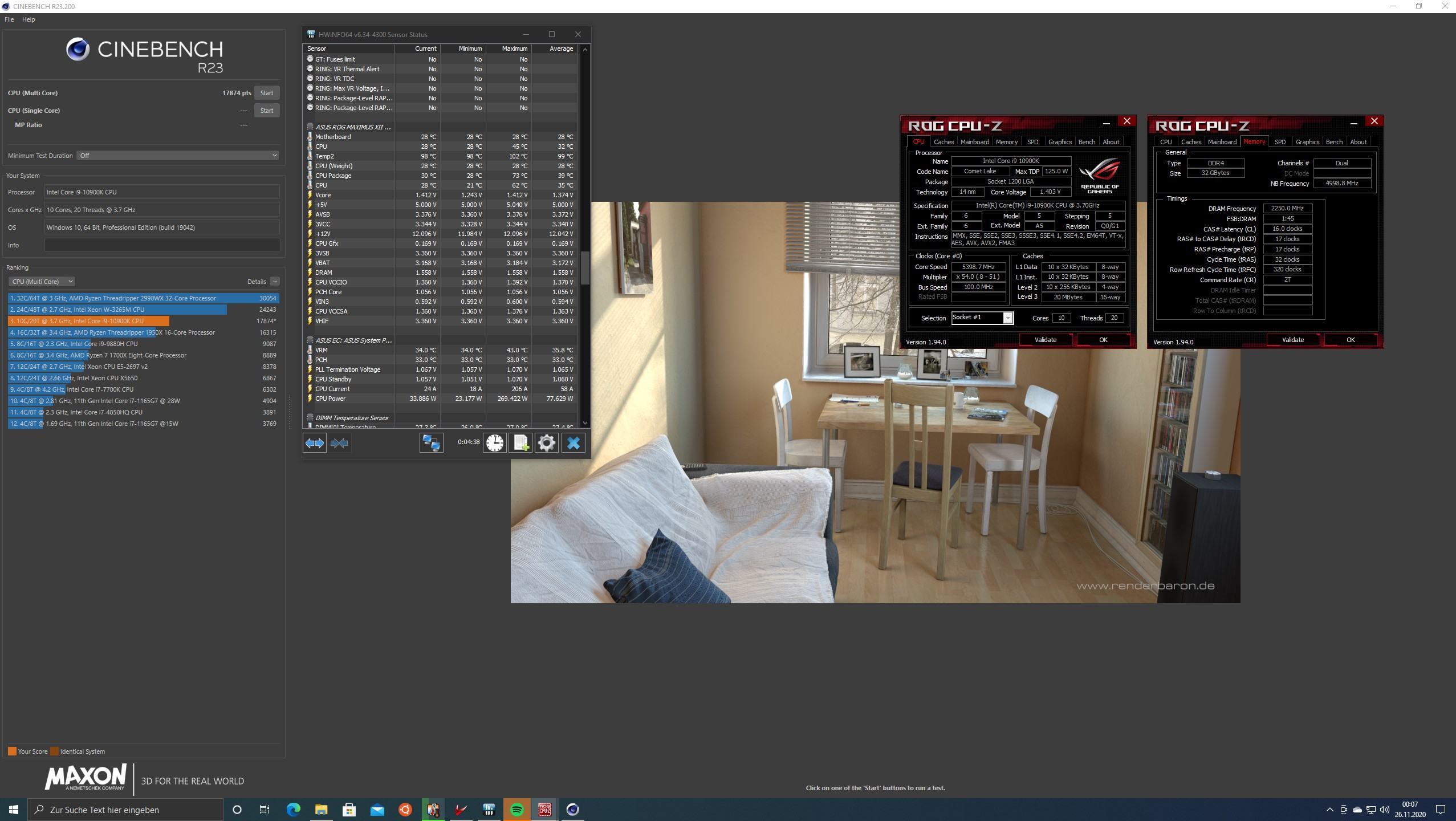Open Cinebench File menu
The width and height of the screenshot is (1456, 821).
(9, 19)
